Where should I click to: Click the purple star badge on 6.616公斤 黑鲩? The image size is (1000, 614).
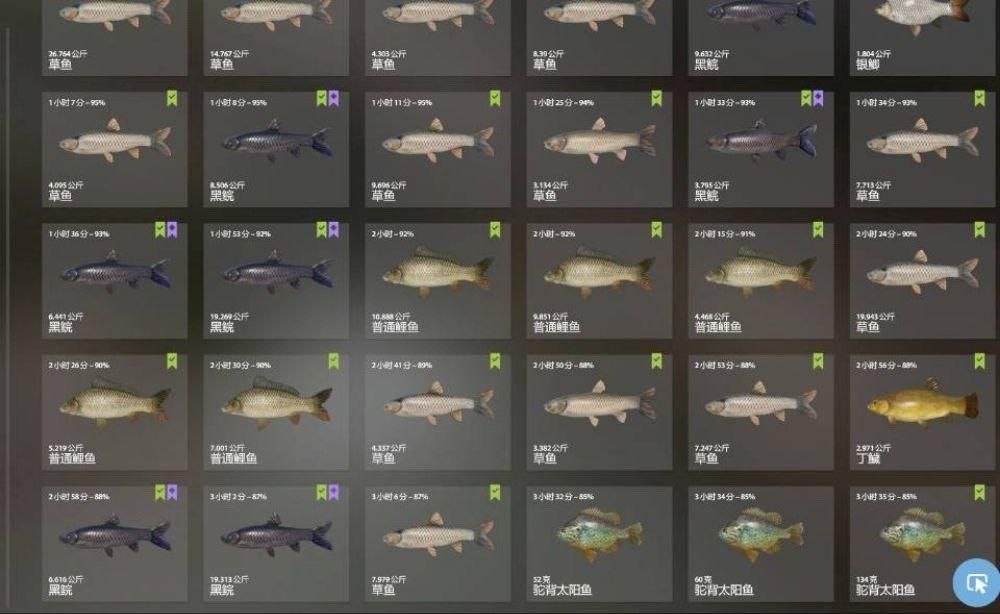click(x=172, y=492)
